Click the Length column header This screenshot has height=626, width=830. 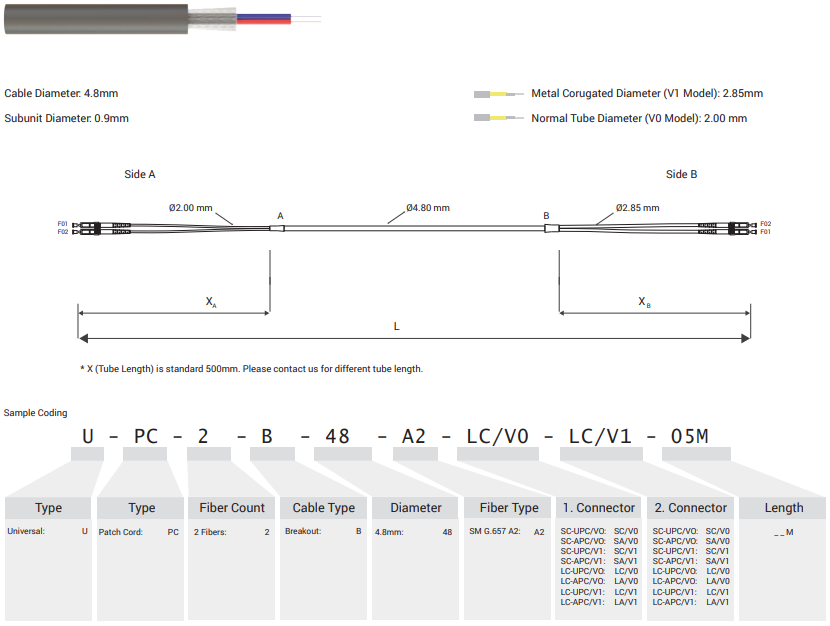[783, 508]
